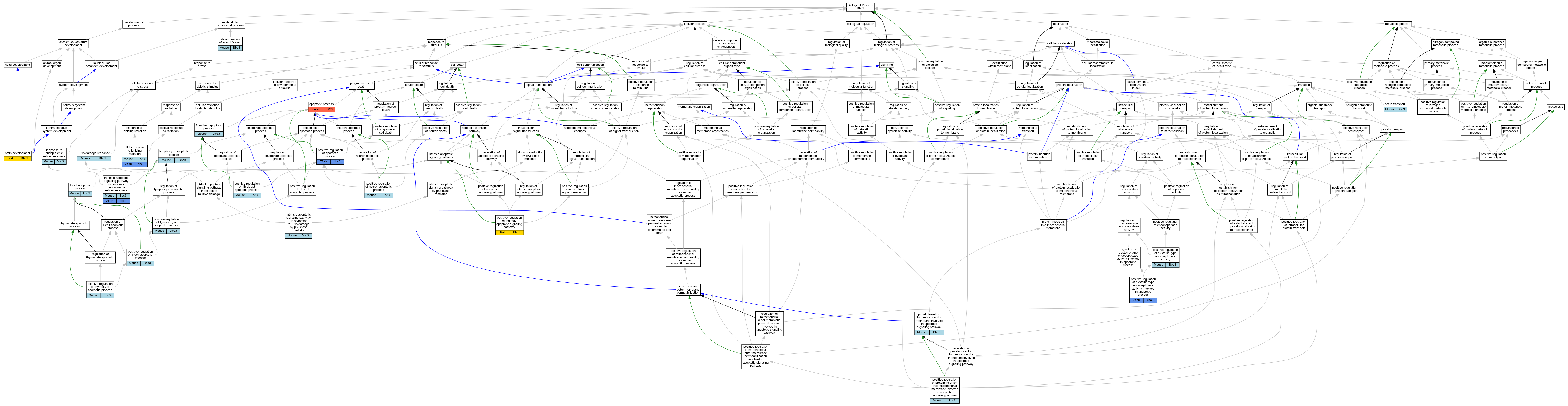Select the 'protein localization' node
This screenshot has height=406, width=1568.
[1069, 85]
